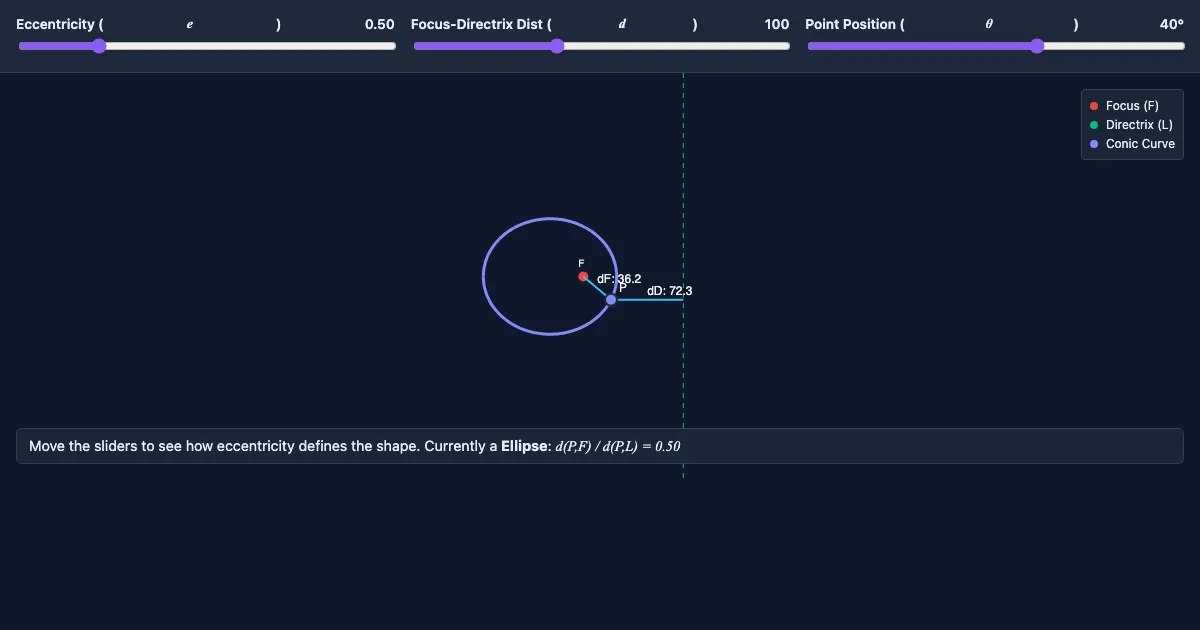Click the Eccentricity slider handle
Screen dimensions: 1200x630
point(98,46)
